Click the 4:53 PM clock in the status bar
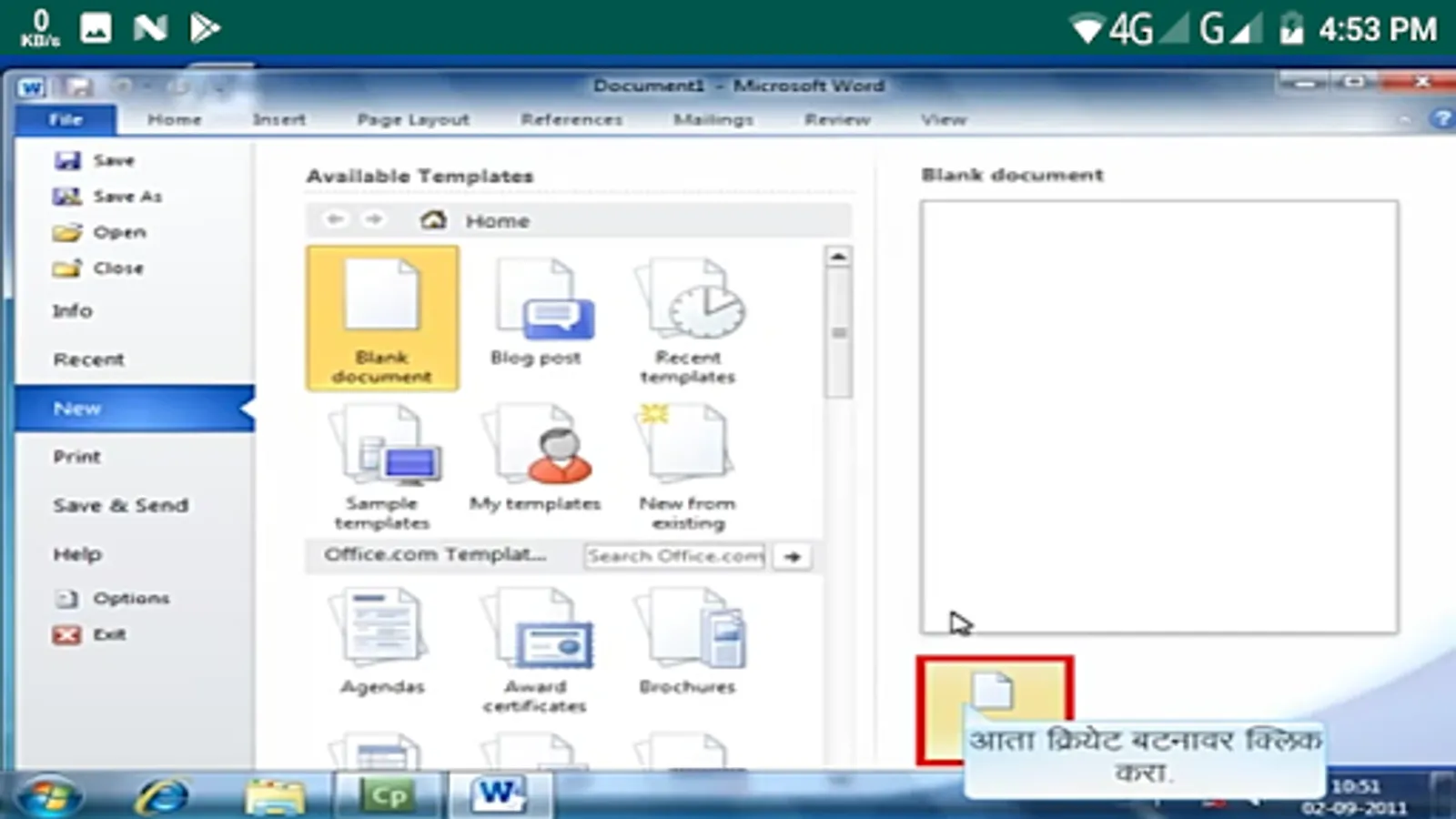The image size is (1456, 819). pos(1378,29)
